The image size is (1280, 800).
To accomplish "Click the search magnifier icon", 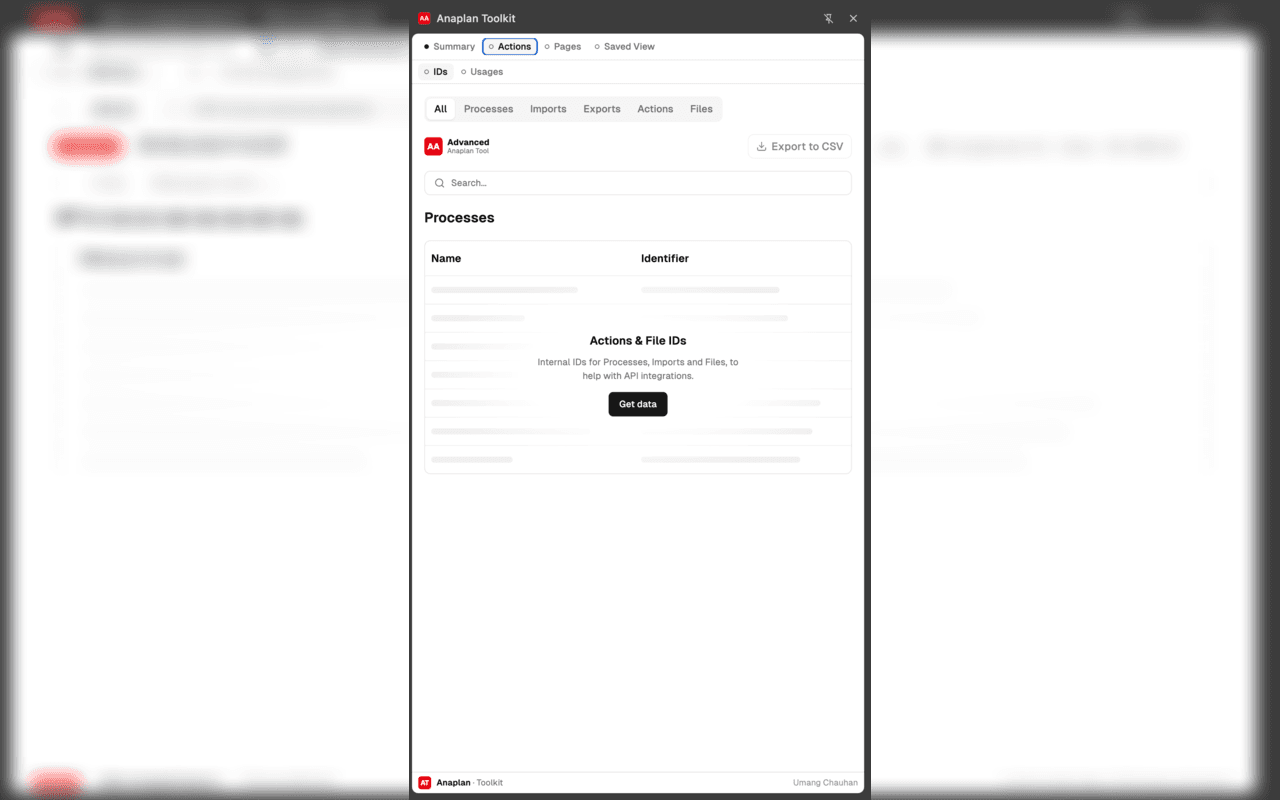I will coord(439,183).
